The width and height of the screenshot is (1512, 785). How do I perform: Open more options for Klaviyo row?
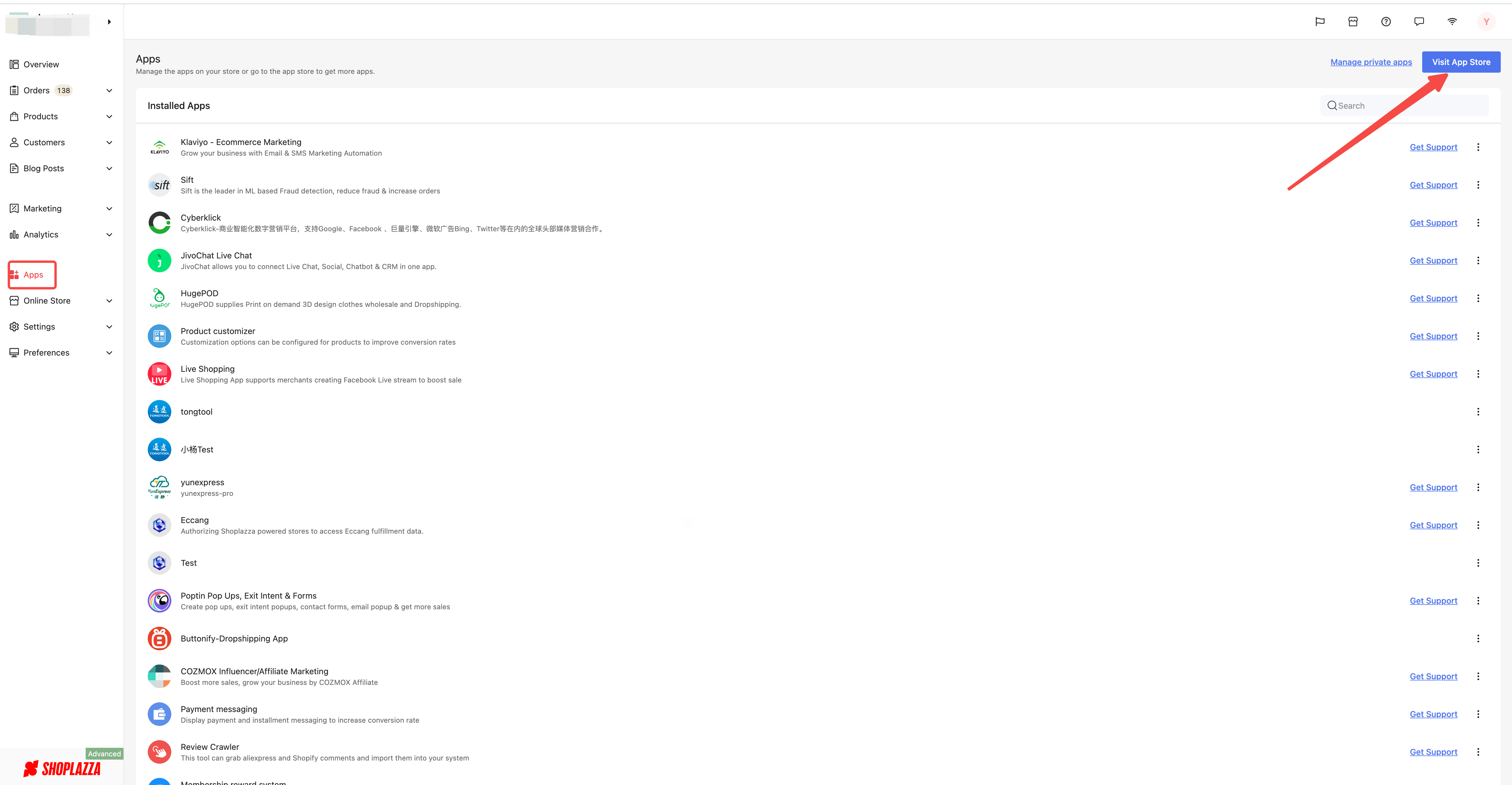tap(1478, 147)
